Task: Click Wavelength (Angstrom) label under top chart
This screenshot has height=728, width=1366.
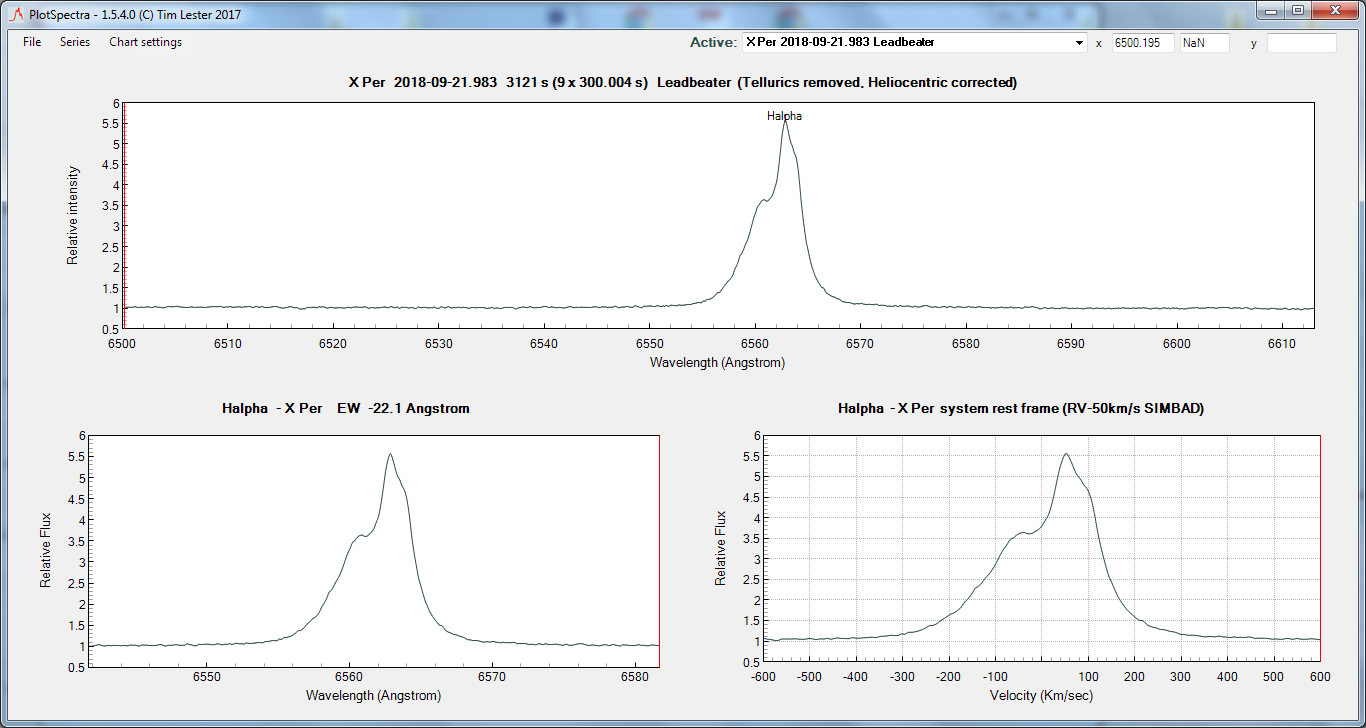Action: click(x=717, y=362)
